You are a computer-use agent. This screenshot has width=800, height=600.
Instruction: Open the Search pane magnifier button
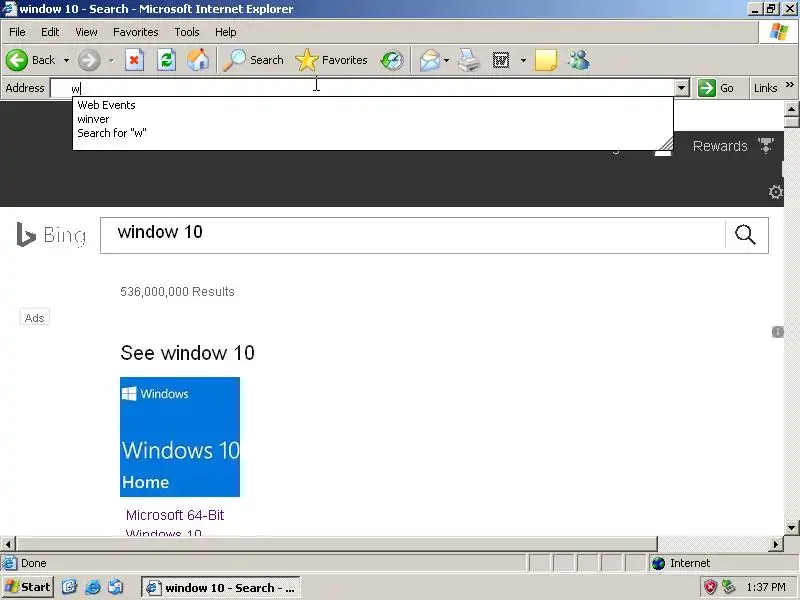[254, 60]
